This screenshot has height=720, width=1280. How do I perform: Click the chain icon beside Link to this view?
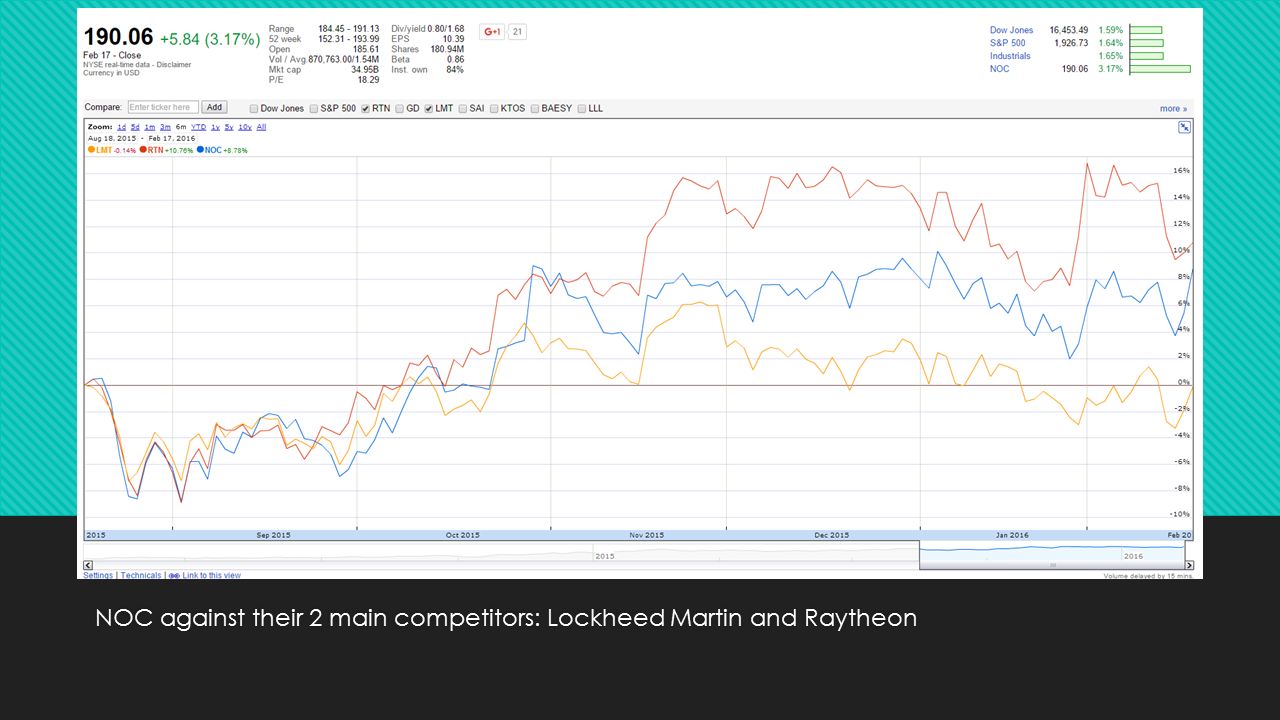pos(174,575)
